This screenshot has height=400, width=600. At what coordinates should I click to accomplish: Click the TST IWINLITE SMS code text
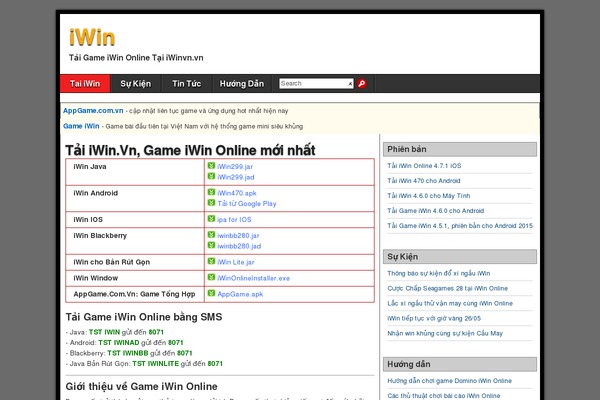155,364
